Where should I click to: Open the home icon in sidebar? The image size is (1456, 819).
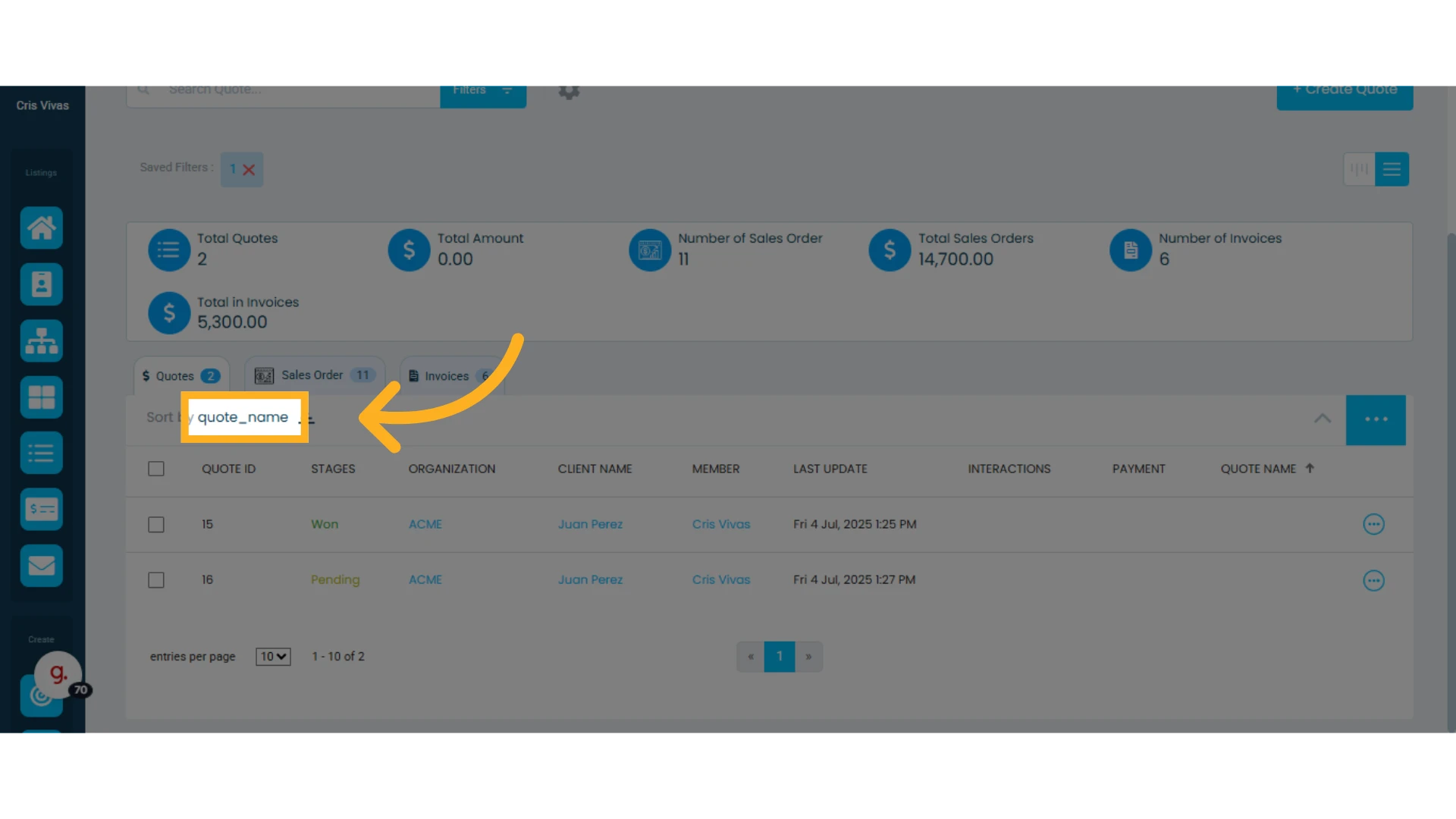click(41, 227)
